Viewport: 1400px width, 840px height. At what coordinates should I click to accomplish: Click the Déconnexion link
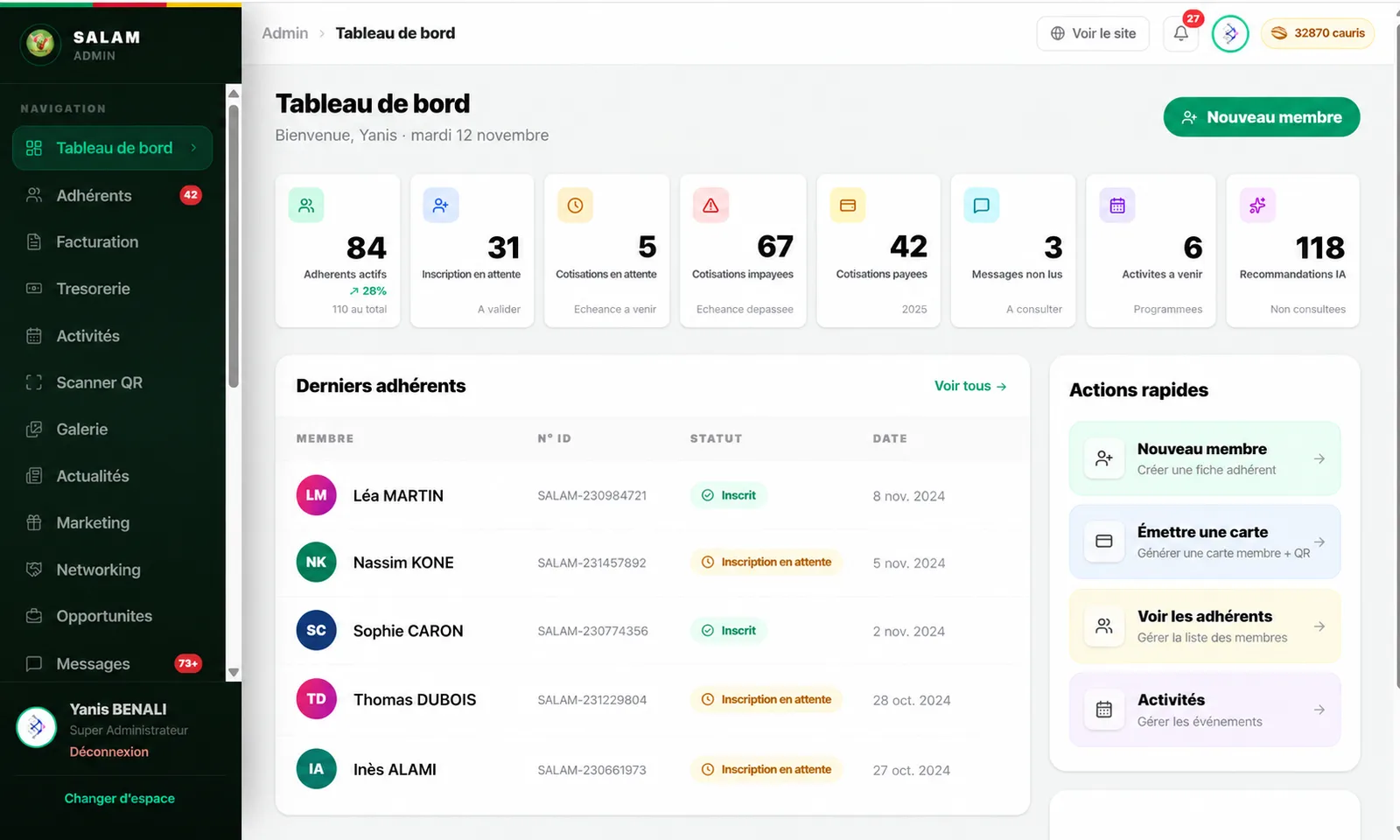coord(109,752)
